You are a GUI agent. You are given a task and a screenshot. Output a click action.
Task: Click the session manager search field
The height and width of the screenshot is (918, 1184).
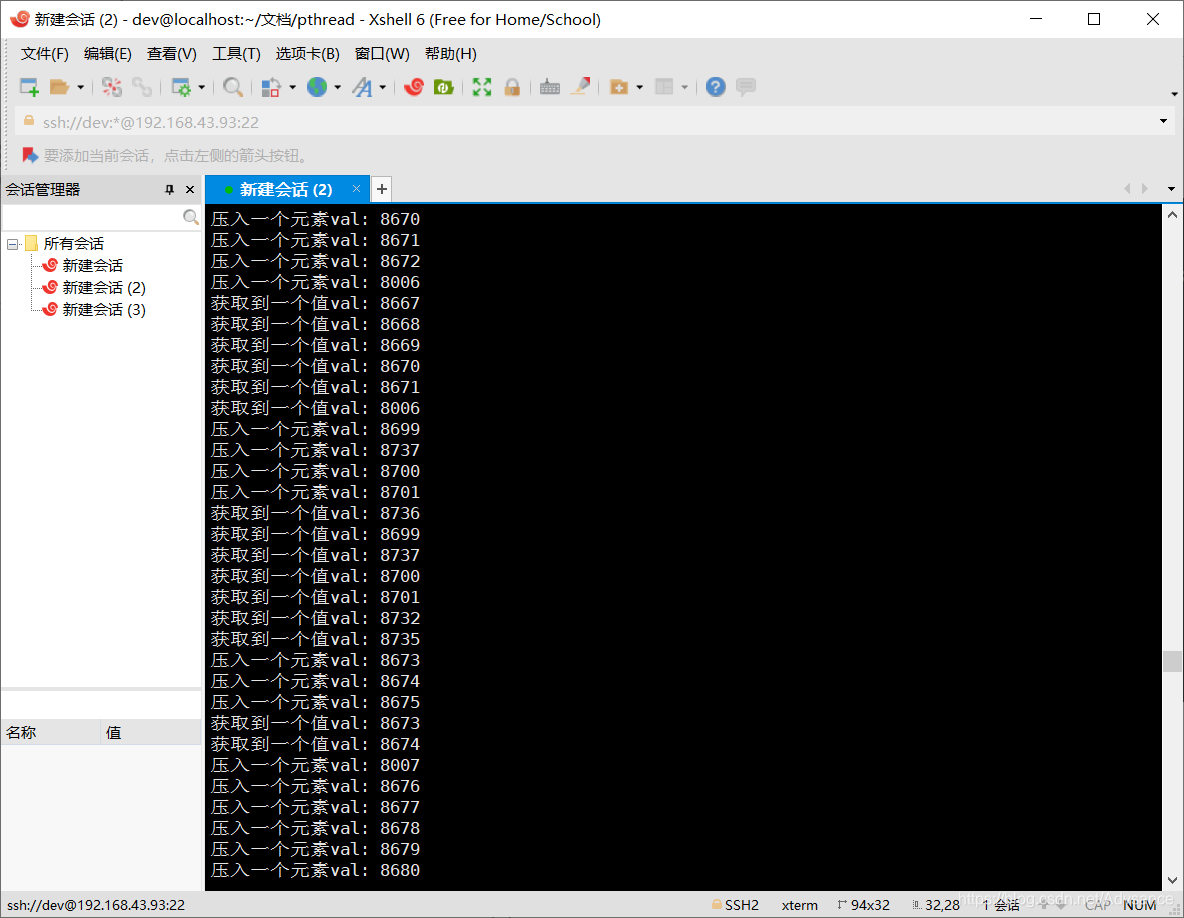[92, 217]
